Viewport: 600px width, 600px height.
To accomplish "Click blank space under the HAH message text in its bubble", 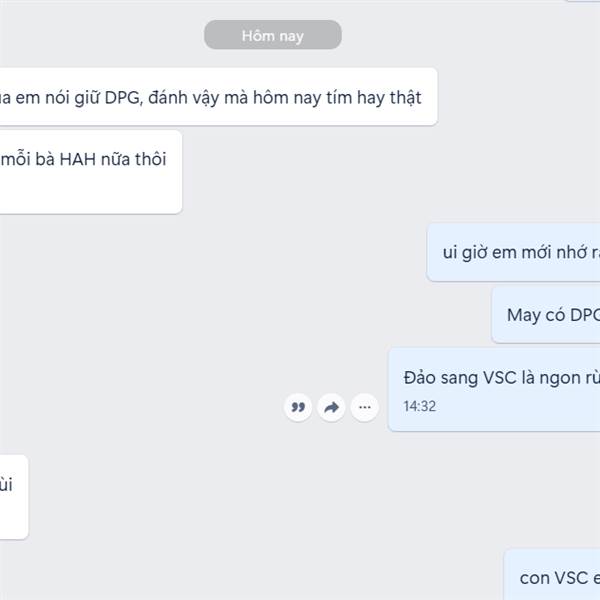I will (x=91, y=192).
